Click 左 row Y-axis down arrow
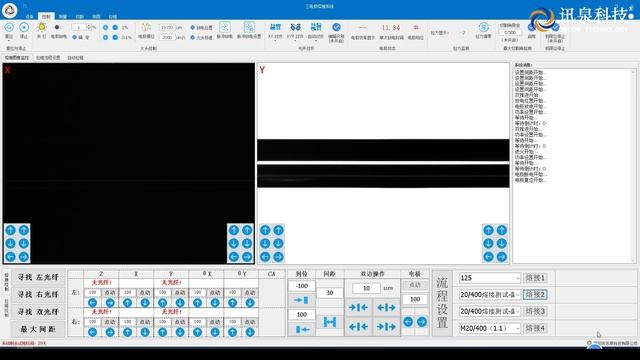 coord(180,303)
